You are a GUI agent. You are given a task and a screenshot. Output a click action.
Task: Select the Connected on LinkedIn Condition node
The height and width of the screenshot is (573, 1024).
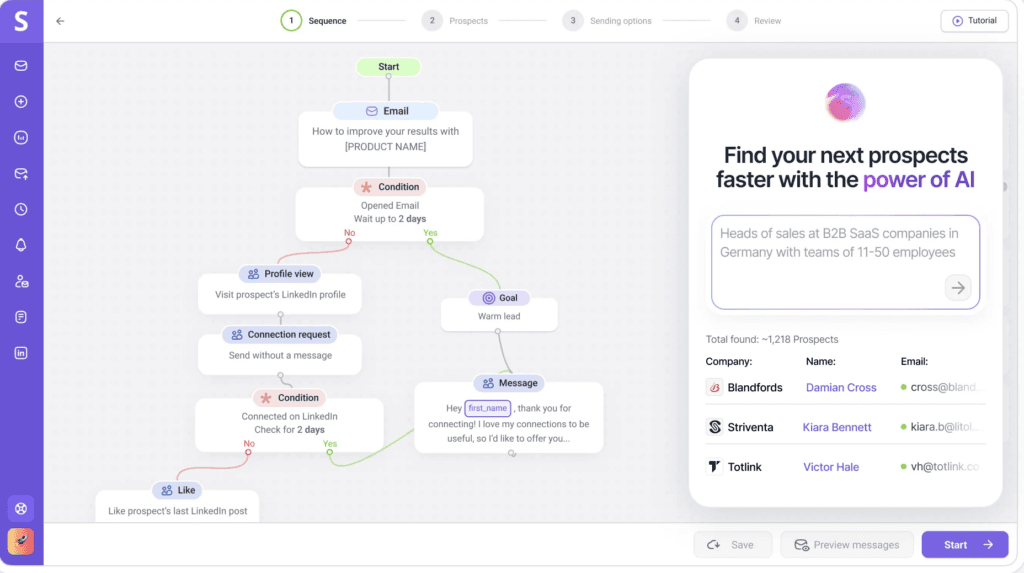coord(289,398)
